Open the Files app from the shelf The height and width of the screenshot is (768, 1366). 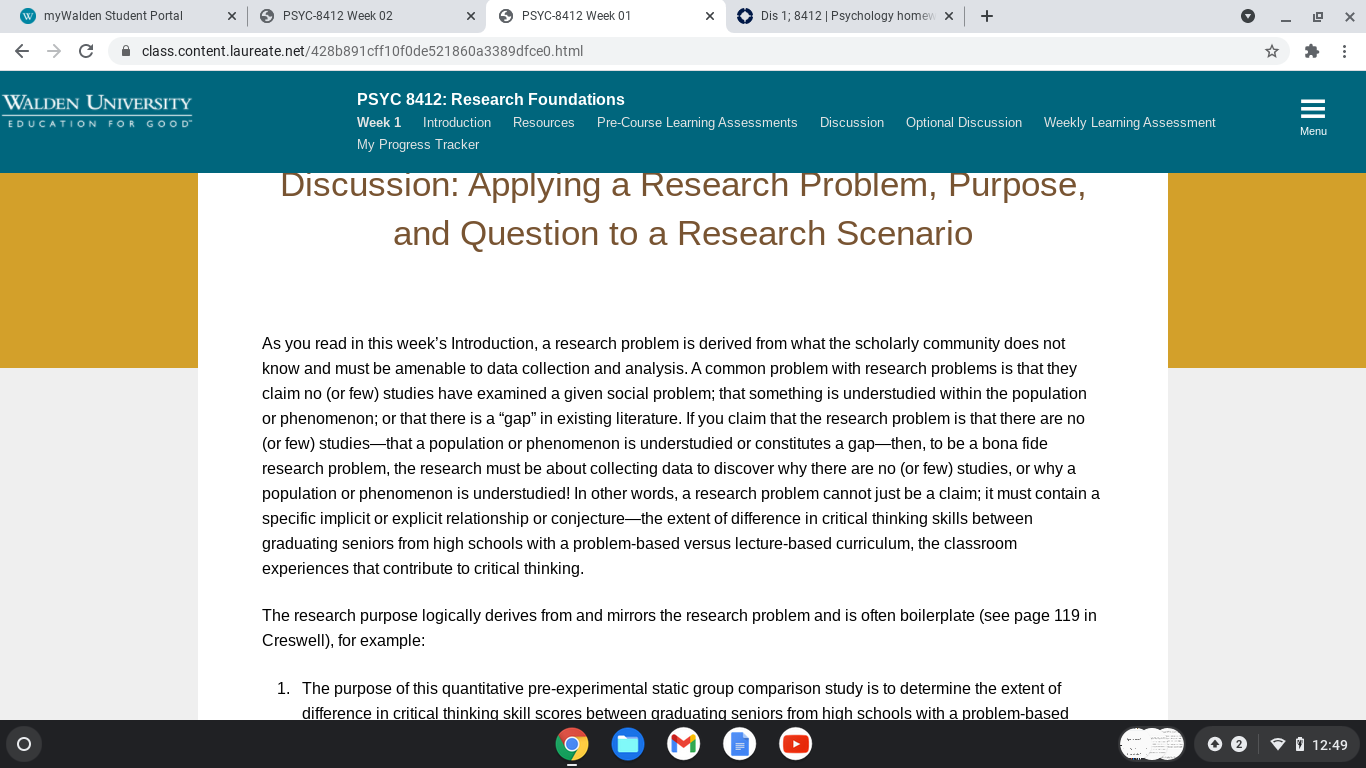(x=628, y=744)
